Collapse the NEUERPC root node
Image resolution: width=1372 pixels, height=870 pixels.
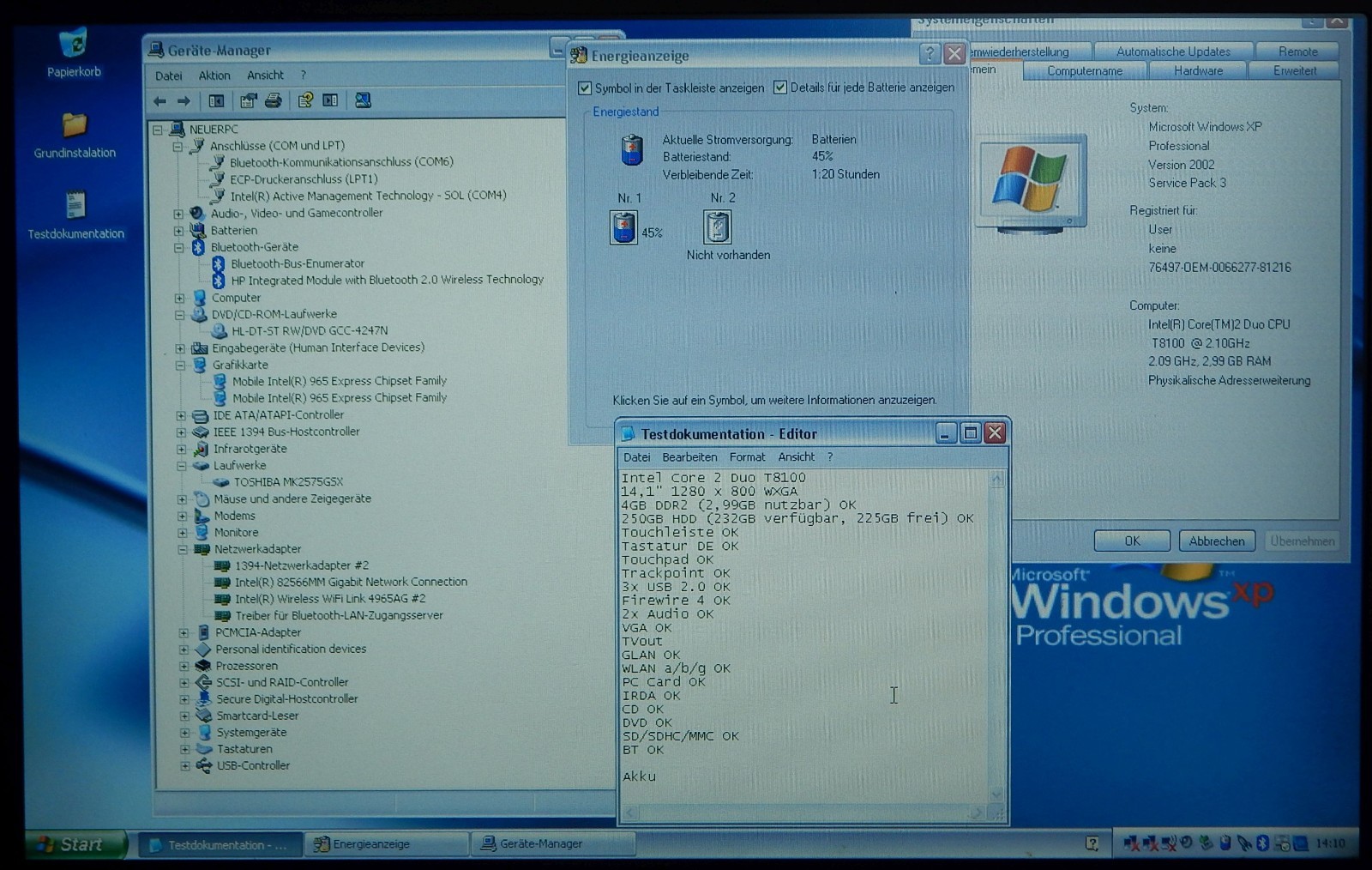[x=158, y=130]
